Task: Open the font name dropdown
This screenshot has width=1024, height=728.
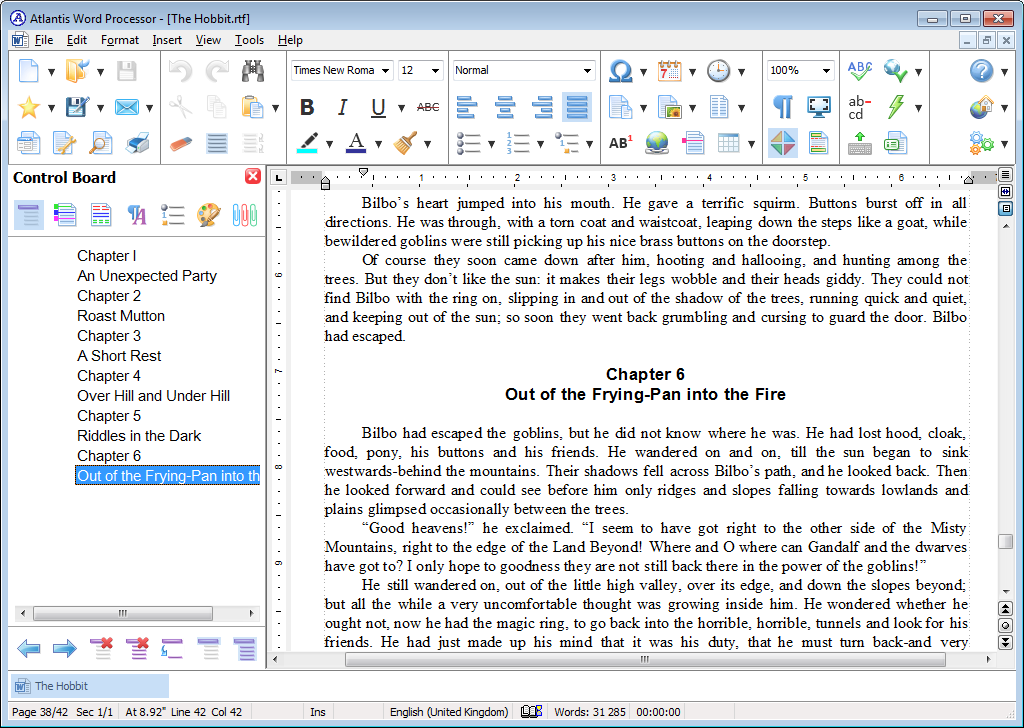Action: (x=385, y=71)
